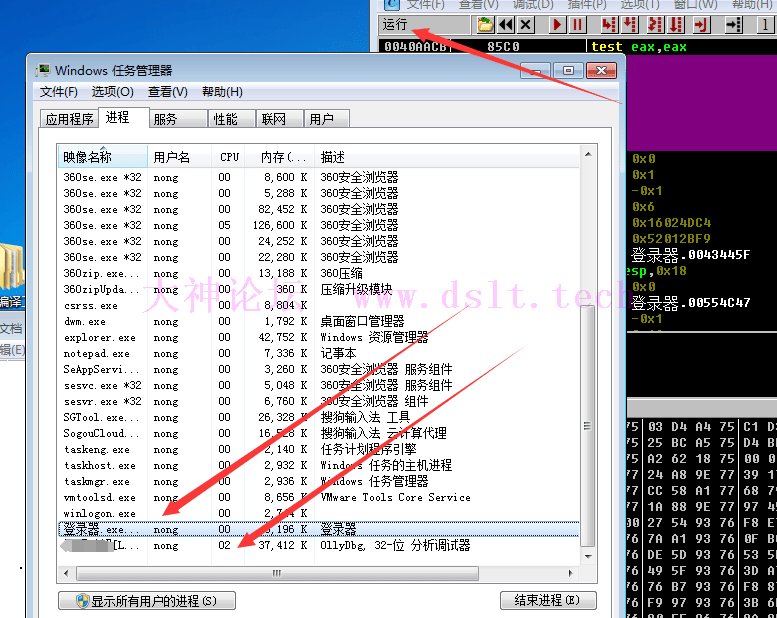Click the horizontal scrollbar thumb

tap(277, 573)
